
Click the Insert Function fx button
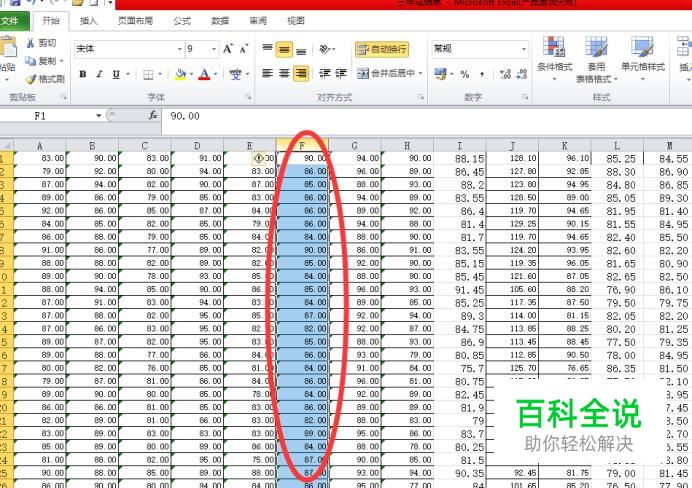(x=153, y=116)
